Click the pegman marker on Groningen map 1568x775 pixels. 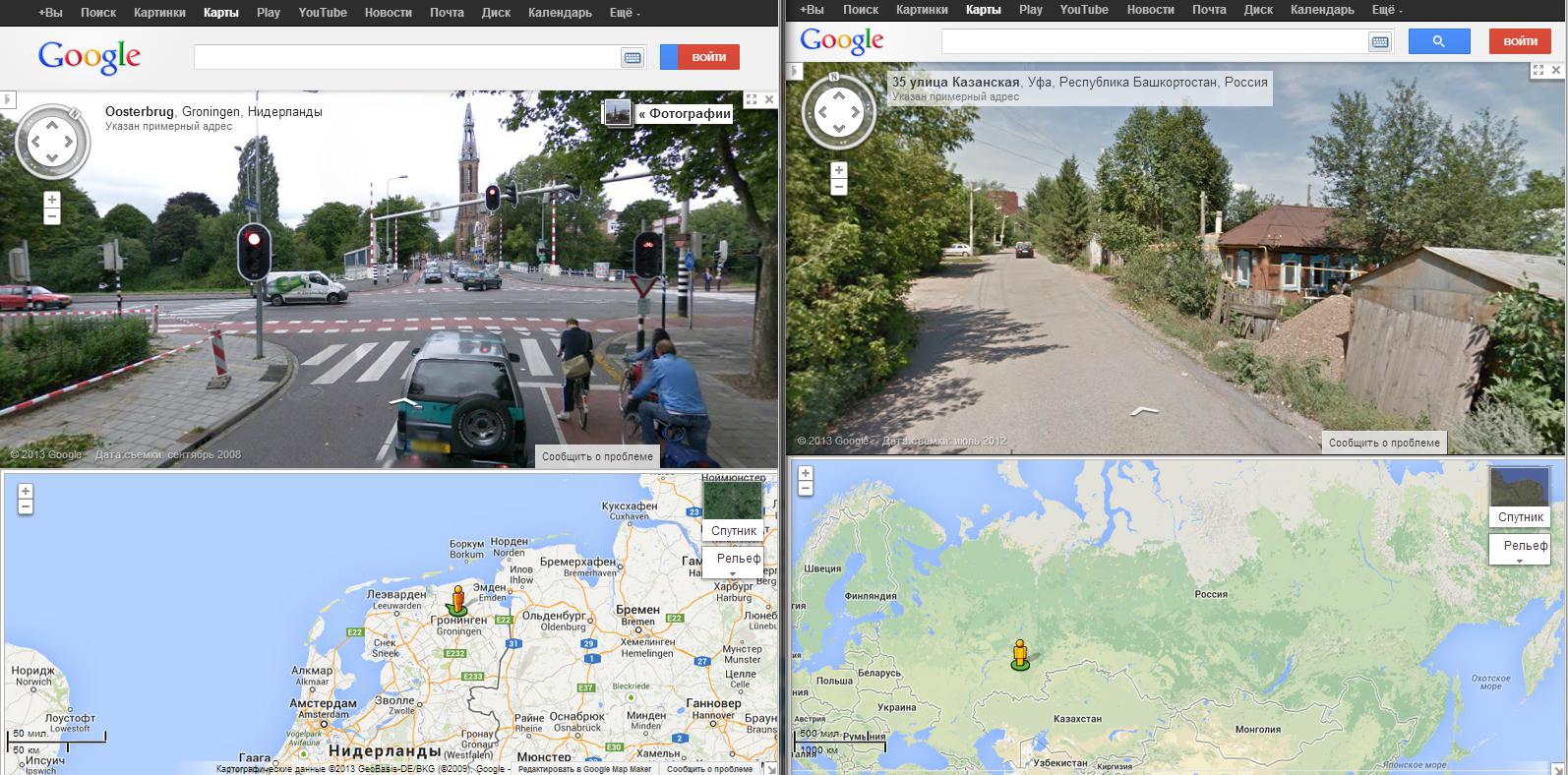pyautogui.click(x=457, y=601)
